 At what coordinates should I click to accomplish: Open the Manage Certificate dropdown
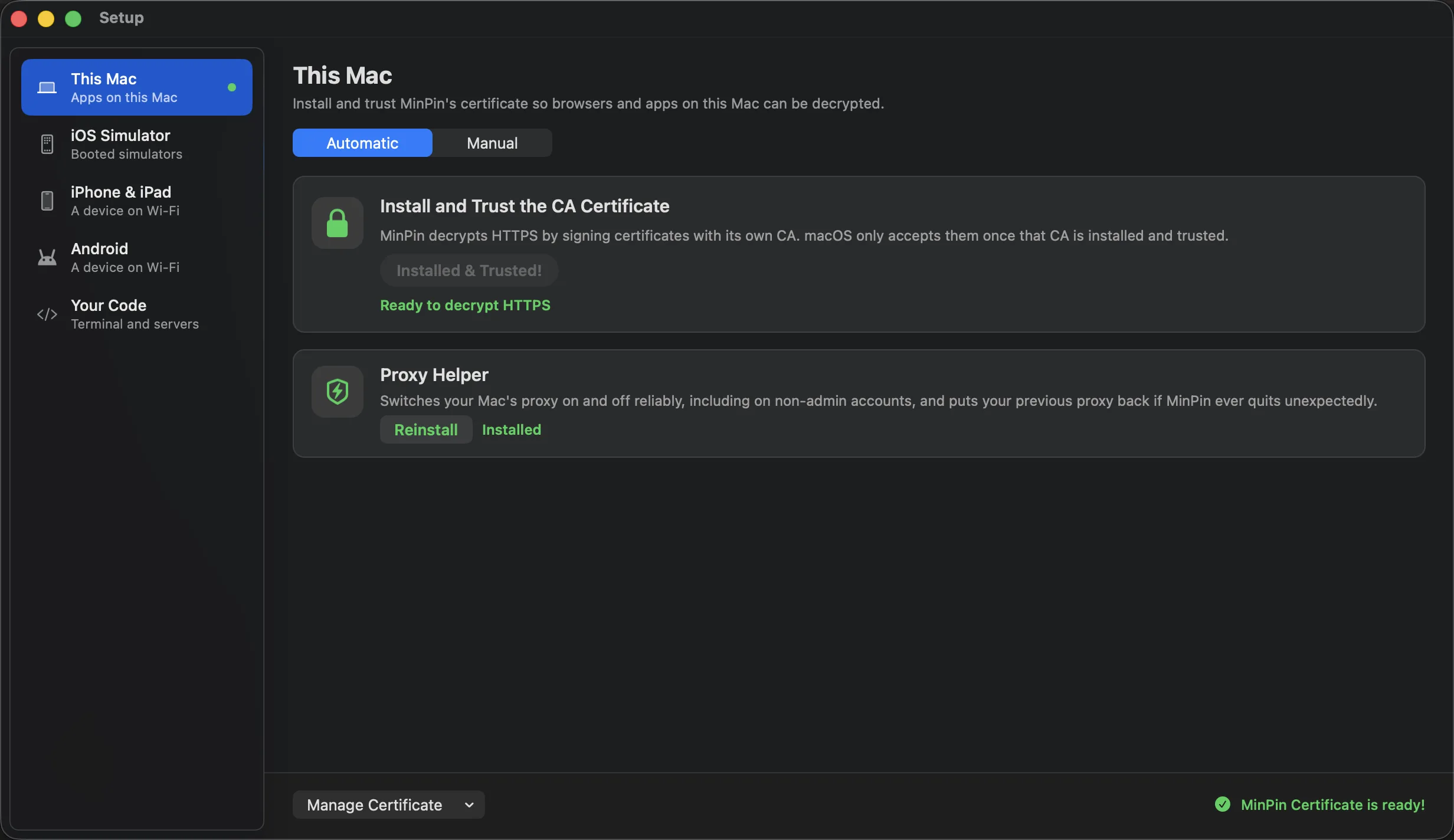coord(389,805)
